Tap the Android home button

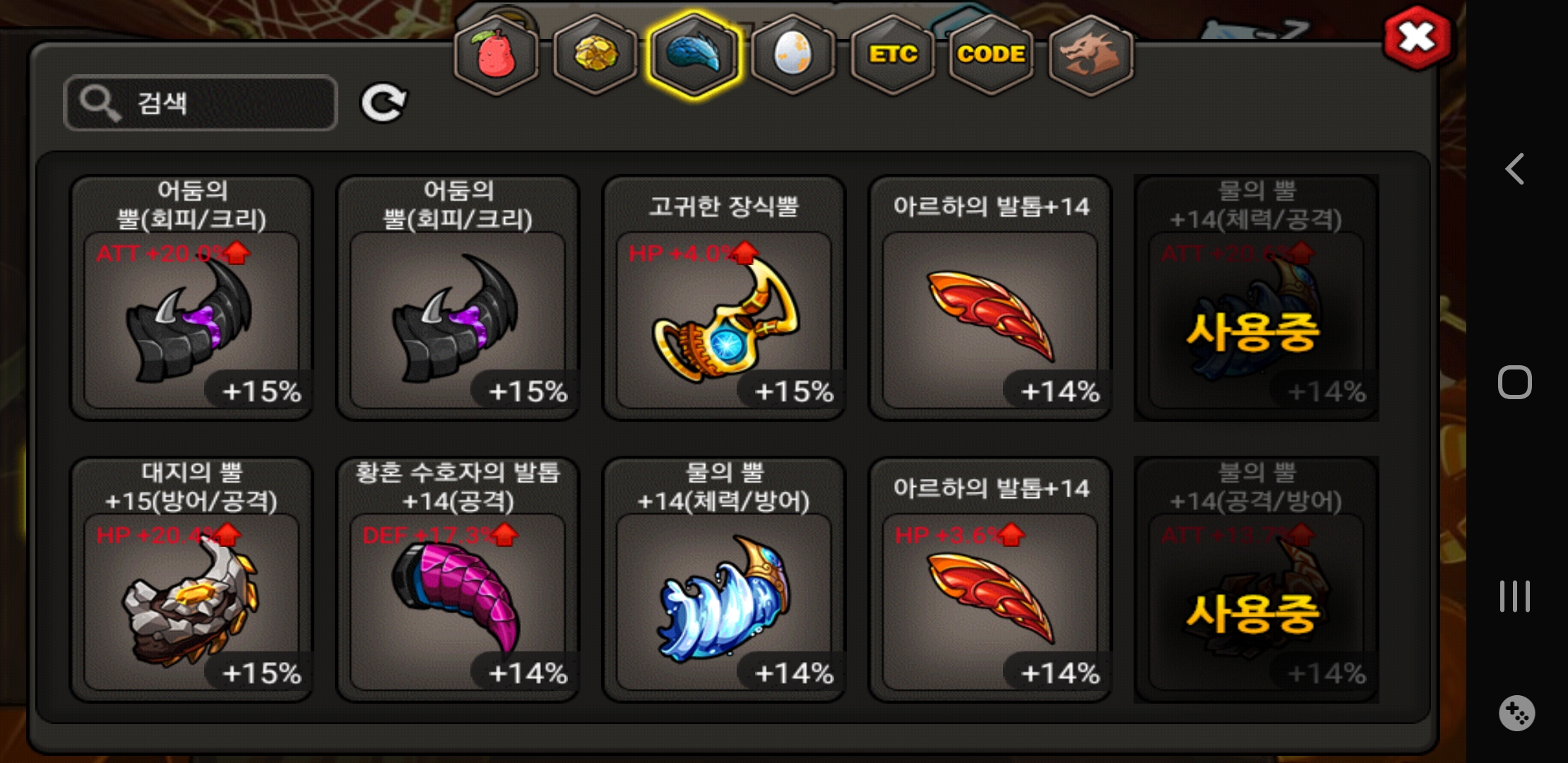click(1515, 382)
